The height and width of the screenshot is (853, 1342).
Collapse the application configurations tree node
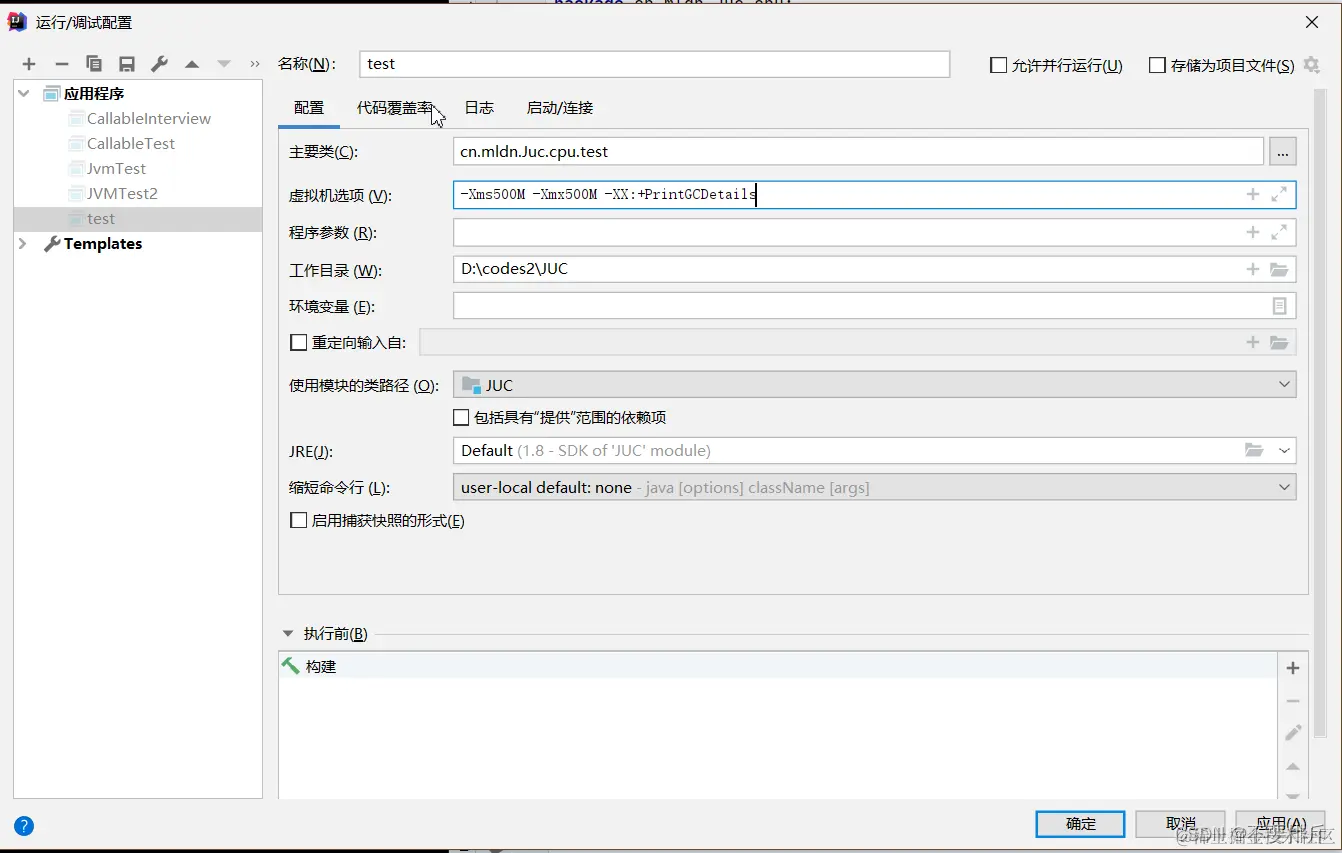click(23, 93)
